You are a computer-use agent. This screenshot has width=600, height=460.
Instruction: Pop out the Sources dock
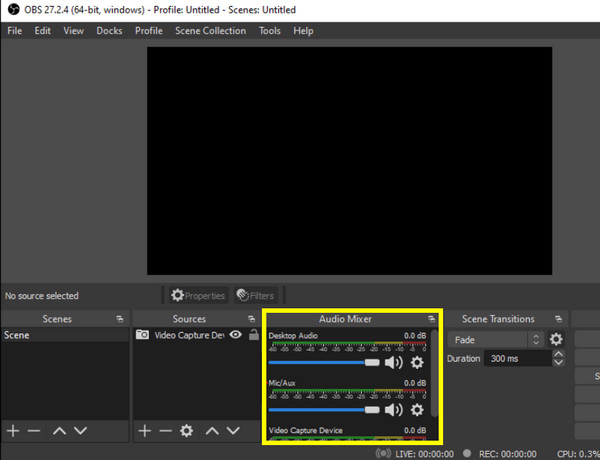click(251, 319)
